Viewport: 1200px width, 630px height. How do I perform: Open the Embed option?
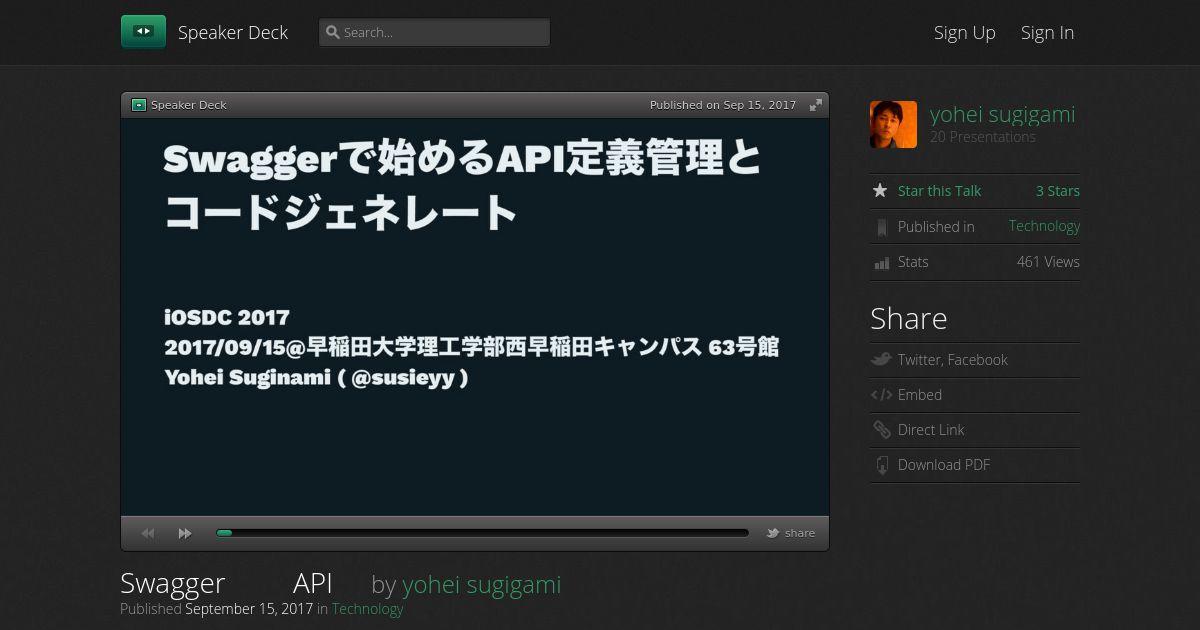pyautogui.click(x=920, y=395)
